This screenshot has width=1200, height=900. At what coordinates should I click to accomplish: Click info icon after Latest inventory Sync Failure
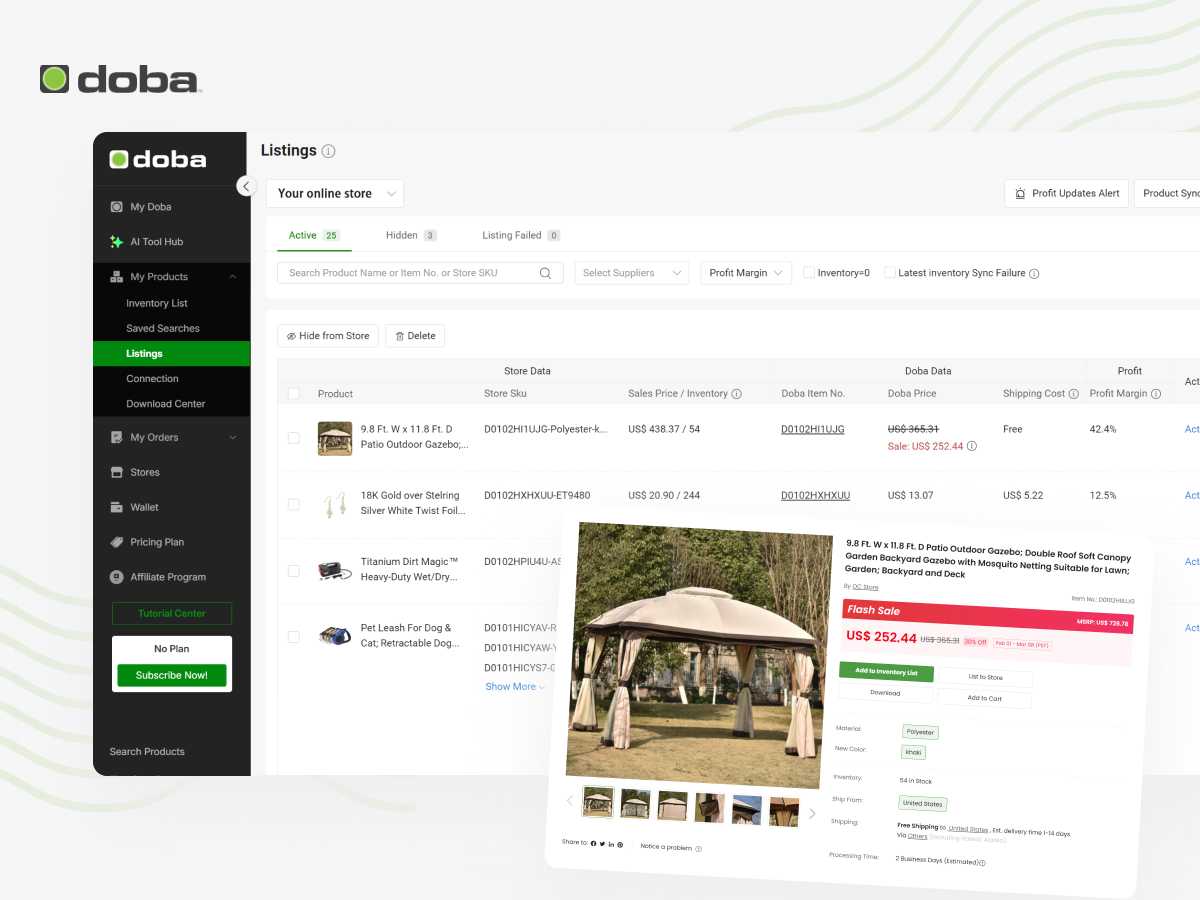click(1034, 273)
